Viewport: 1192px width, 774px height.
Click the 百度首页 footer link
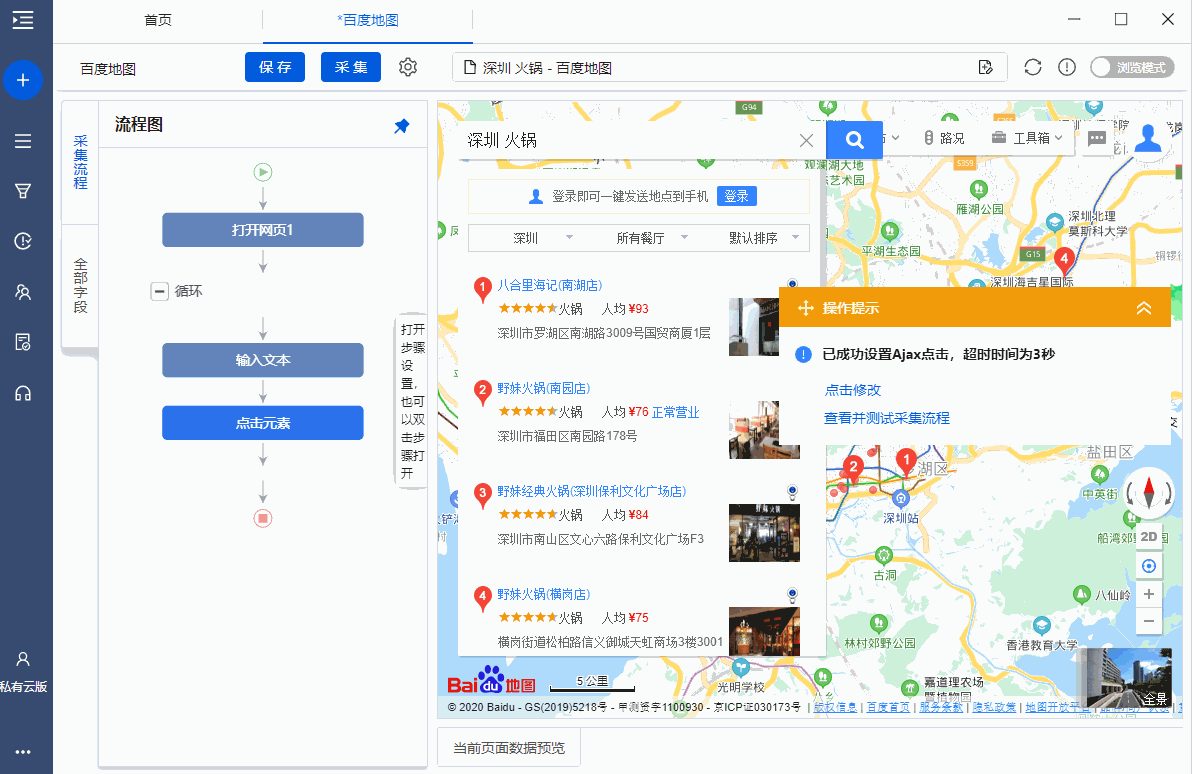tap(888, 707)
